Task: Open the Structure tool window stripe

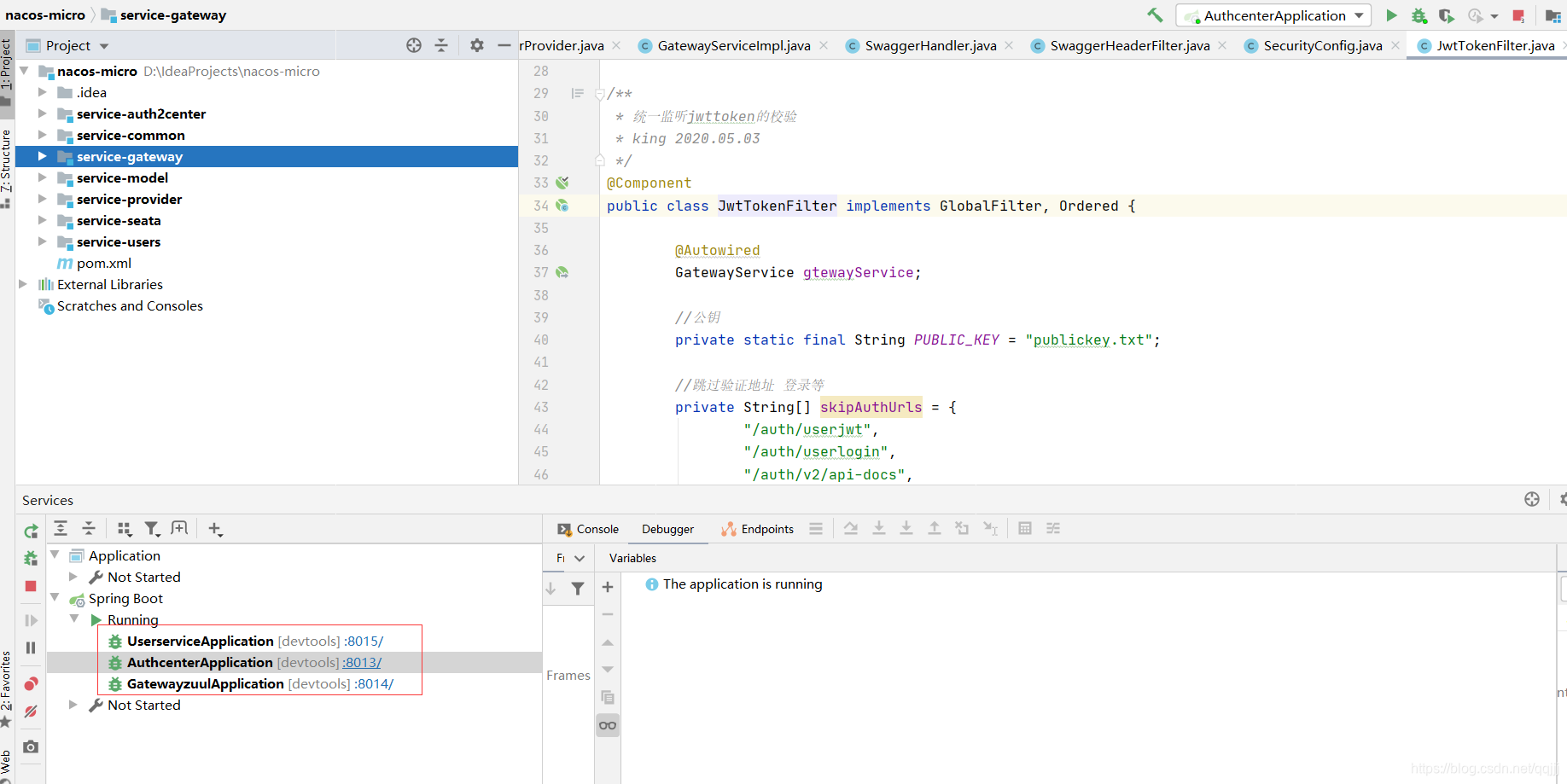Action: coord(7,168)
